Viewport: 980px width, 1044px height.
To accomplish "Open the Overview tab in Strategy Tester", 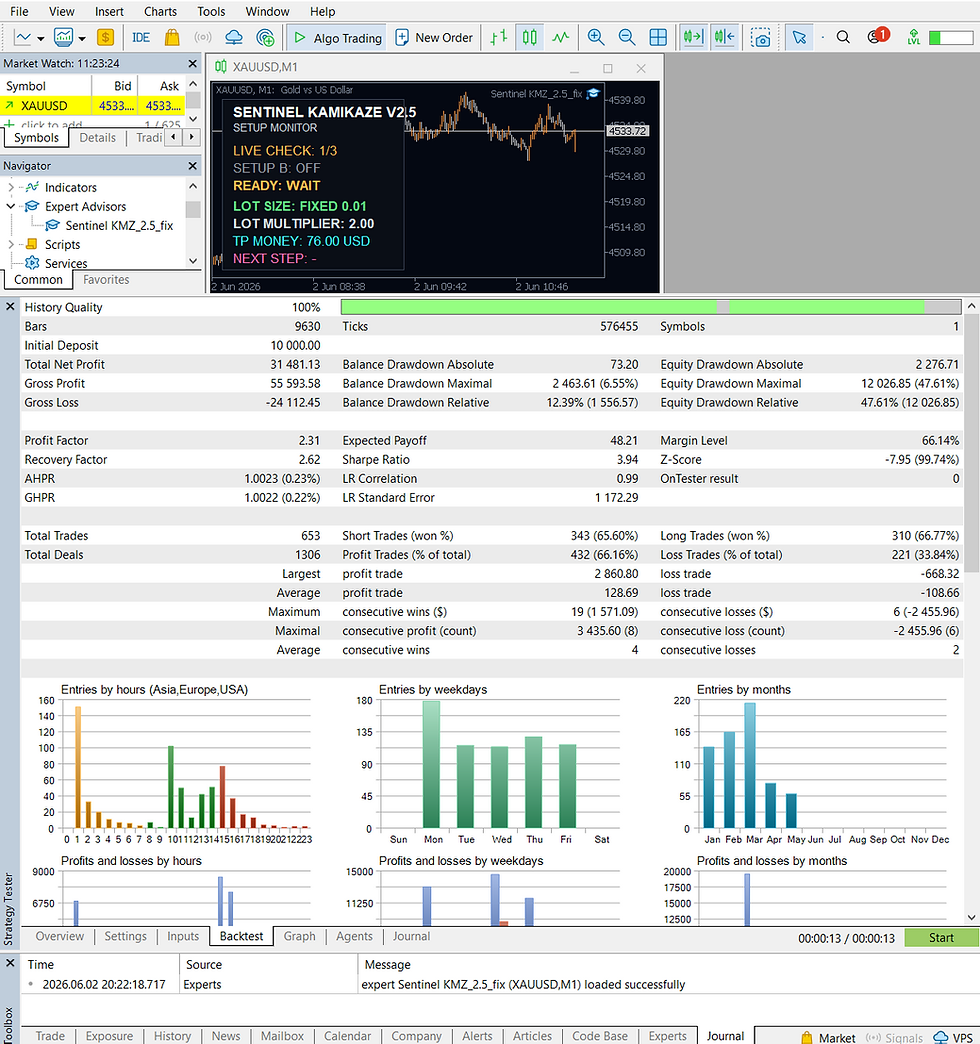I will (x=60, y=936).
